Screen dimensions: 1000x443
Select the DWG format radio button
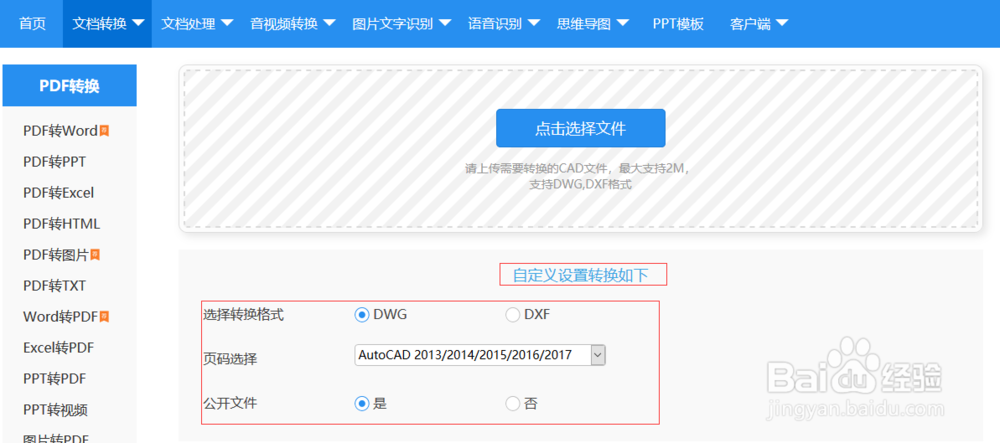point(362,314)
